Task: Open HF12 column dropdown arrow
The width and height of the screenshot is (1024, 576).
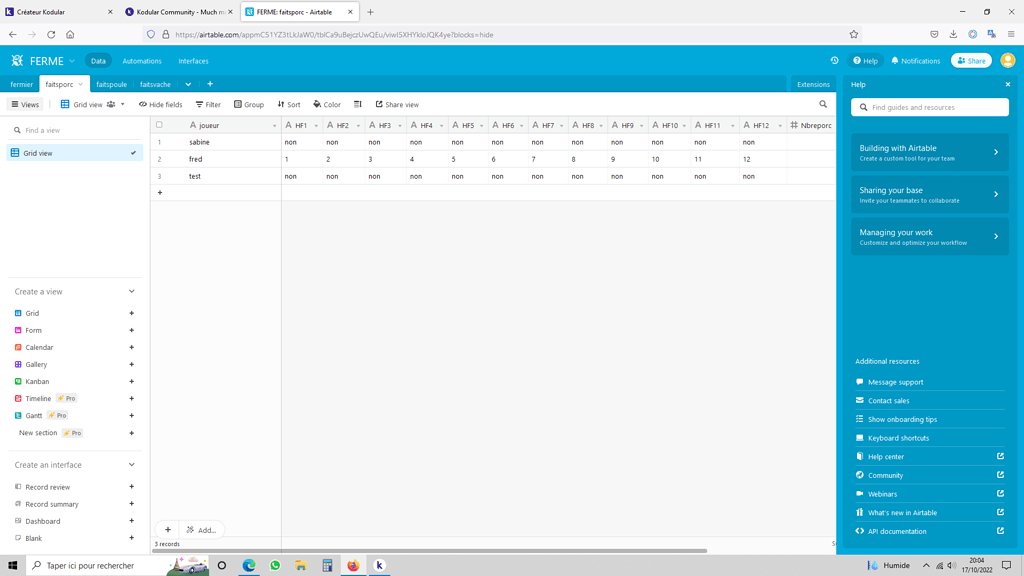Action: pyautogui.click(x=780, y=125)
